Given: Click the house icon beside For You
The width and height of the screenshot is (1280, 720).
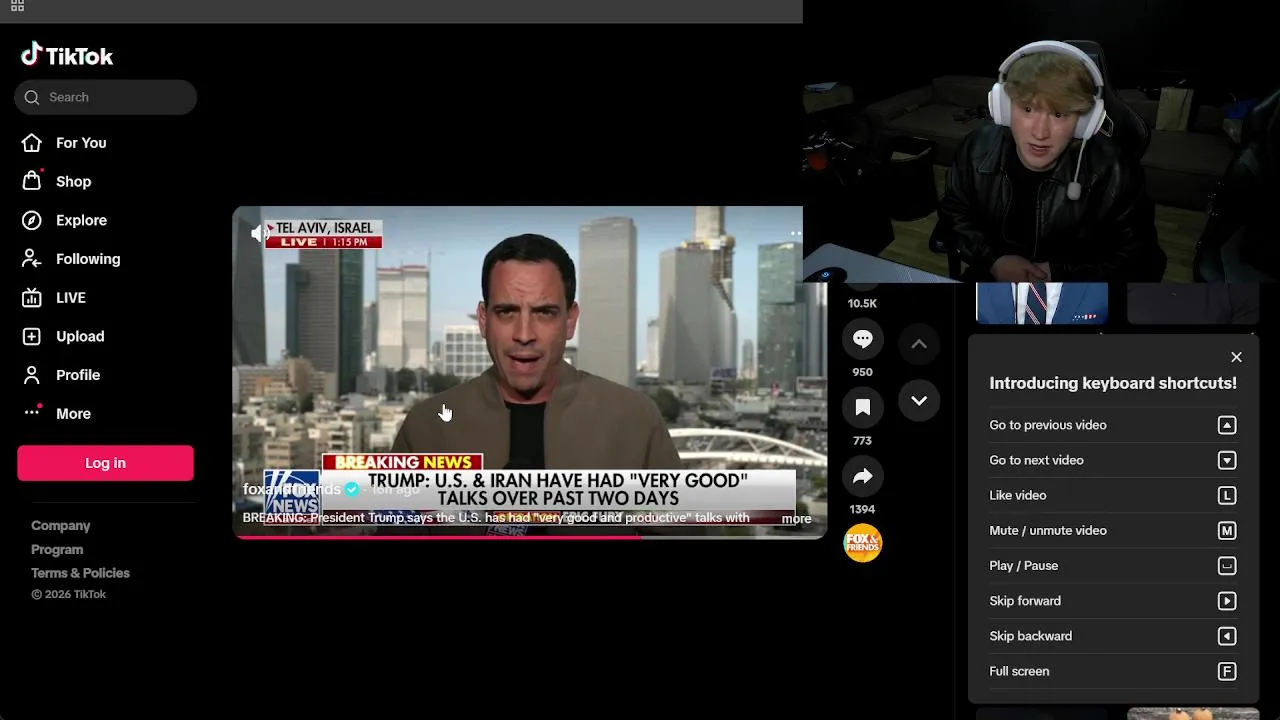Looking at the screenshot, I should click(32, 142).
